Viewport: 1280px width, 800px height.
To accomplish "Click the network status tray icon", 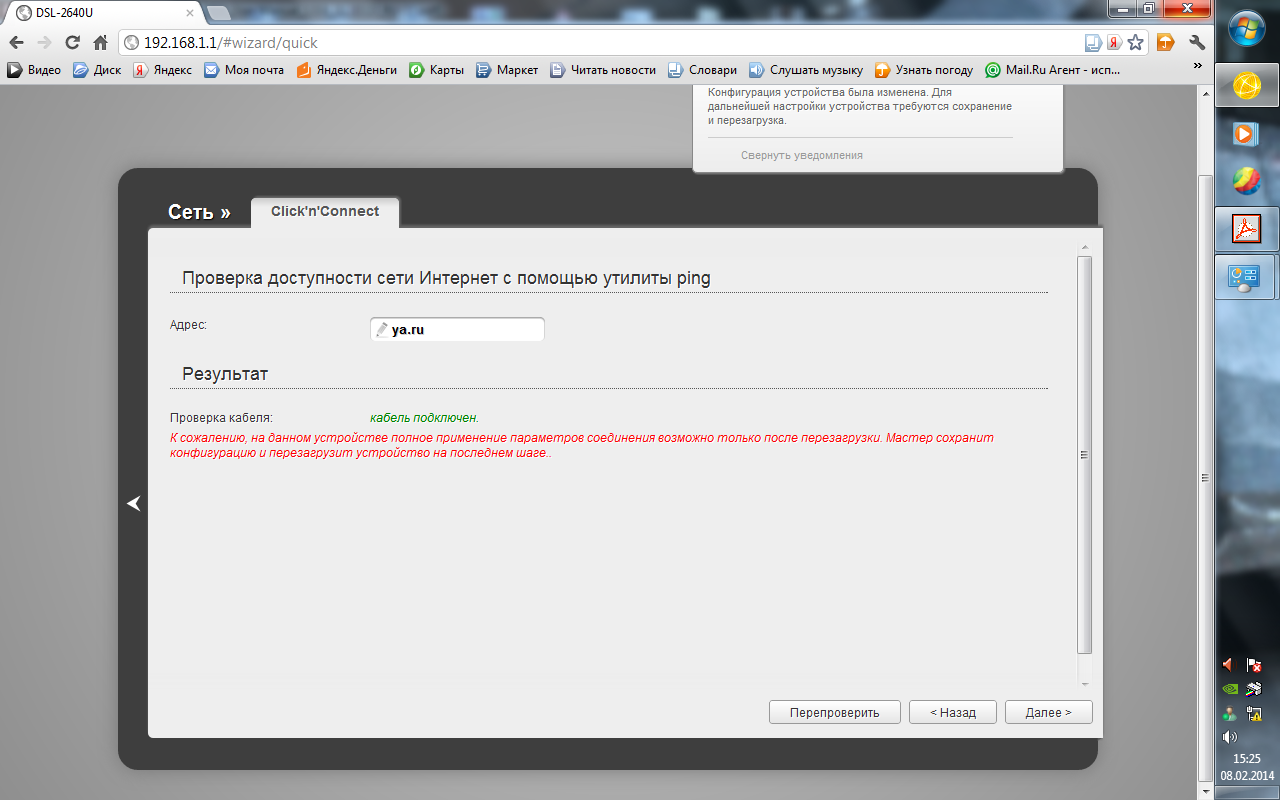I will pyautogui.click(x=1254, y=713).
